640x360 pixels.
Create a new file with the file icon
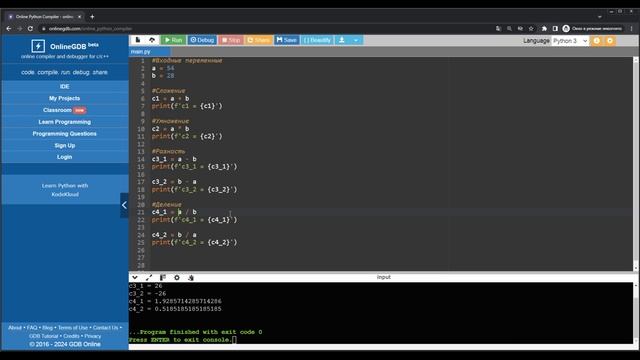point(138,40)
